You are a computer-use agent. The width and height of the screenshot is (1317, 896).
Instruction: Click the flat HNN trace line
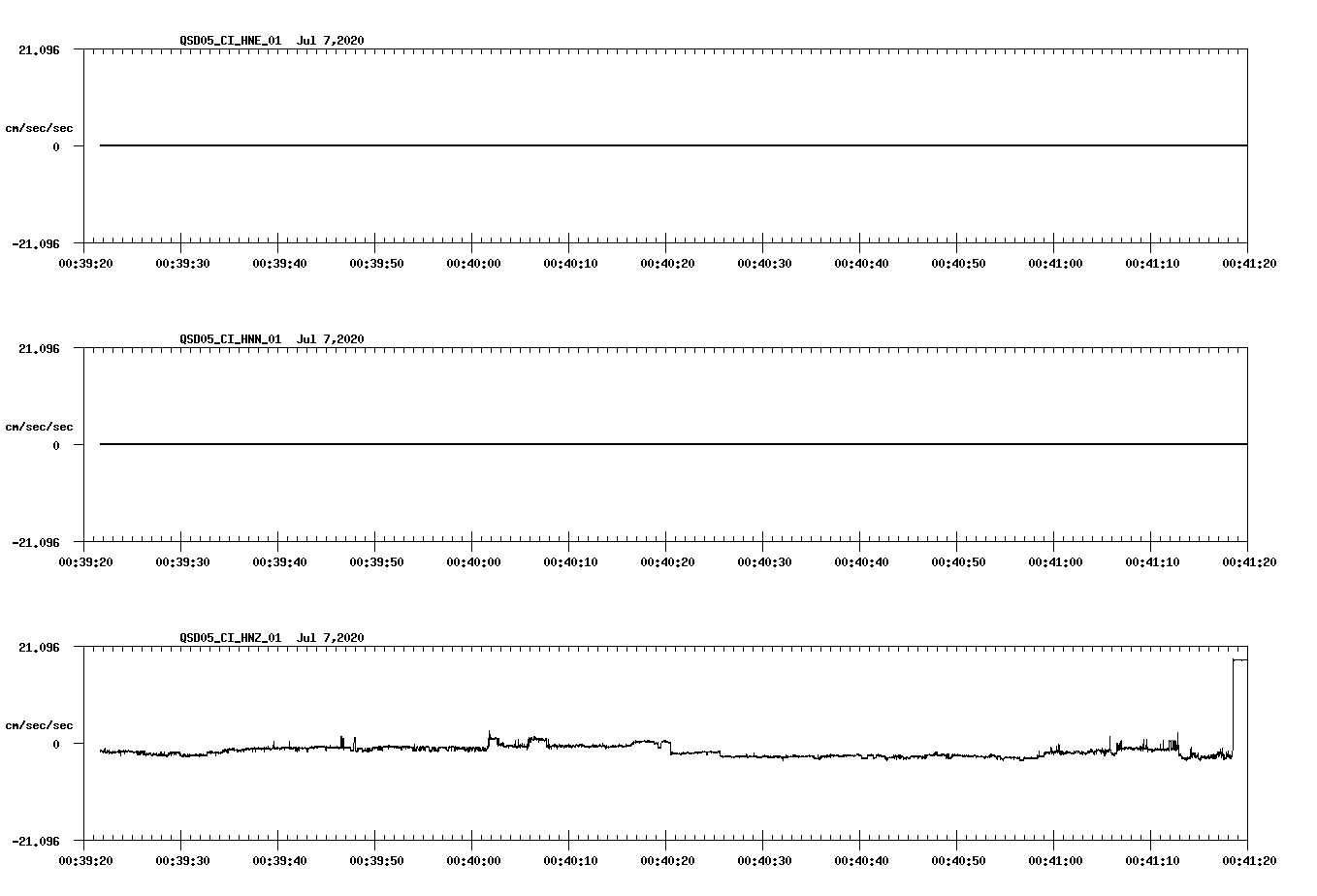tap(673, 444)
